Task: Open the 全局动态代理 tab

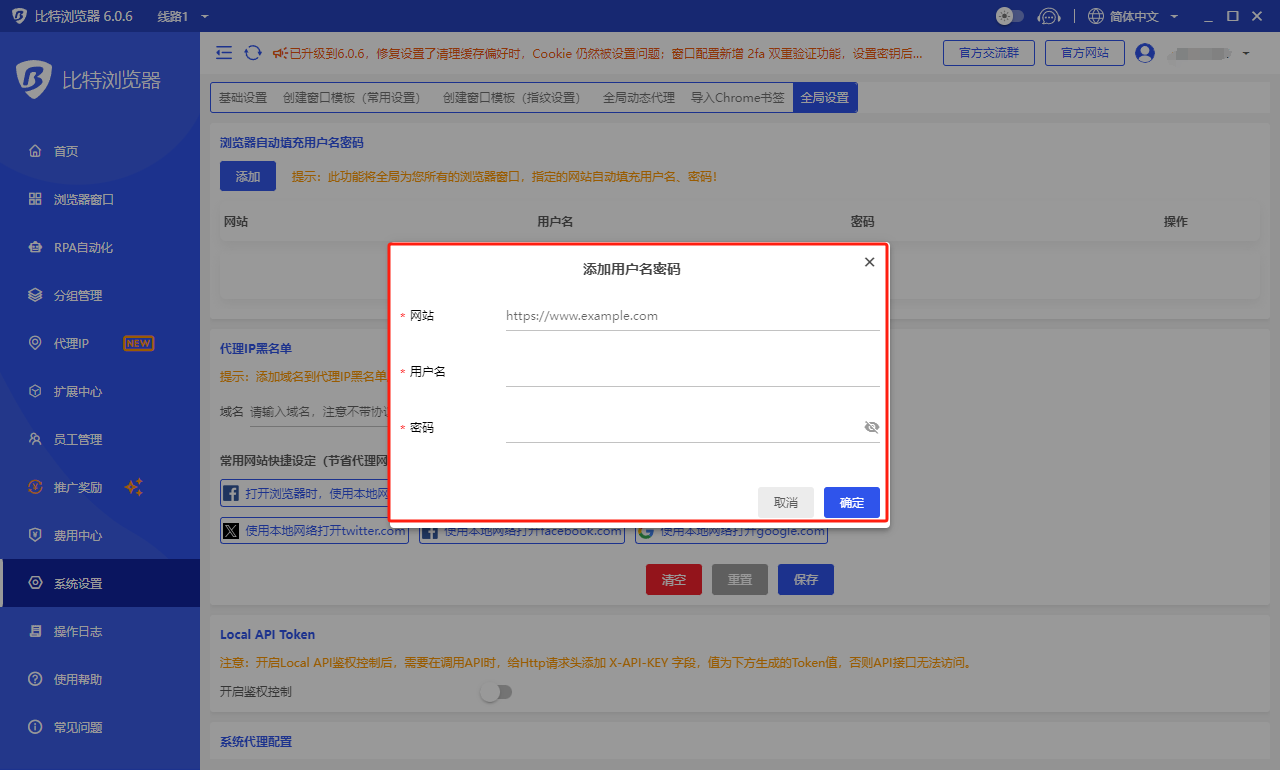Action: pos(639,97)
